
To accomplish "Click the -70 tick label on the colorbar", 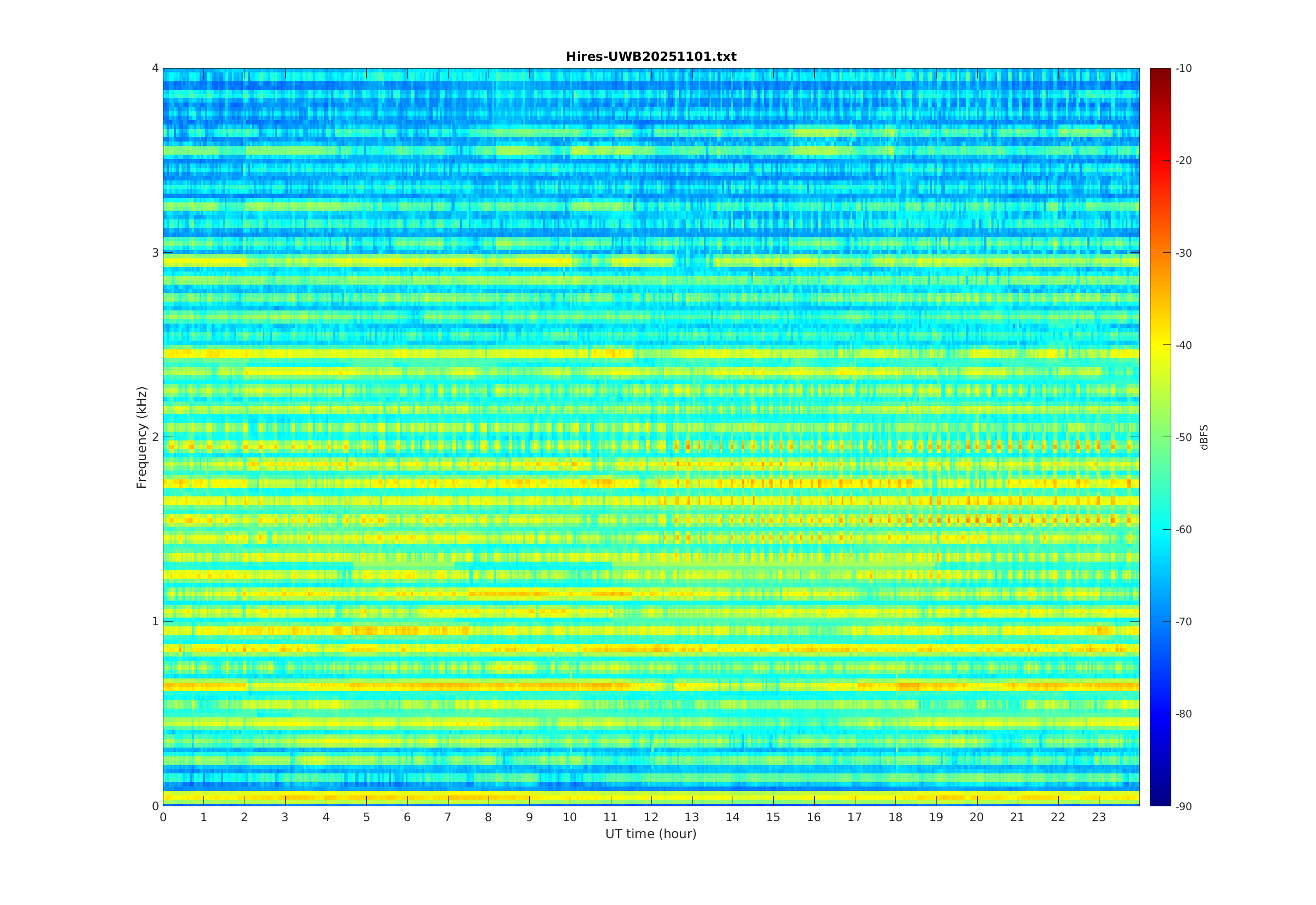I will (x=1183, y=621).
